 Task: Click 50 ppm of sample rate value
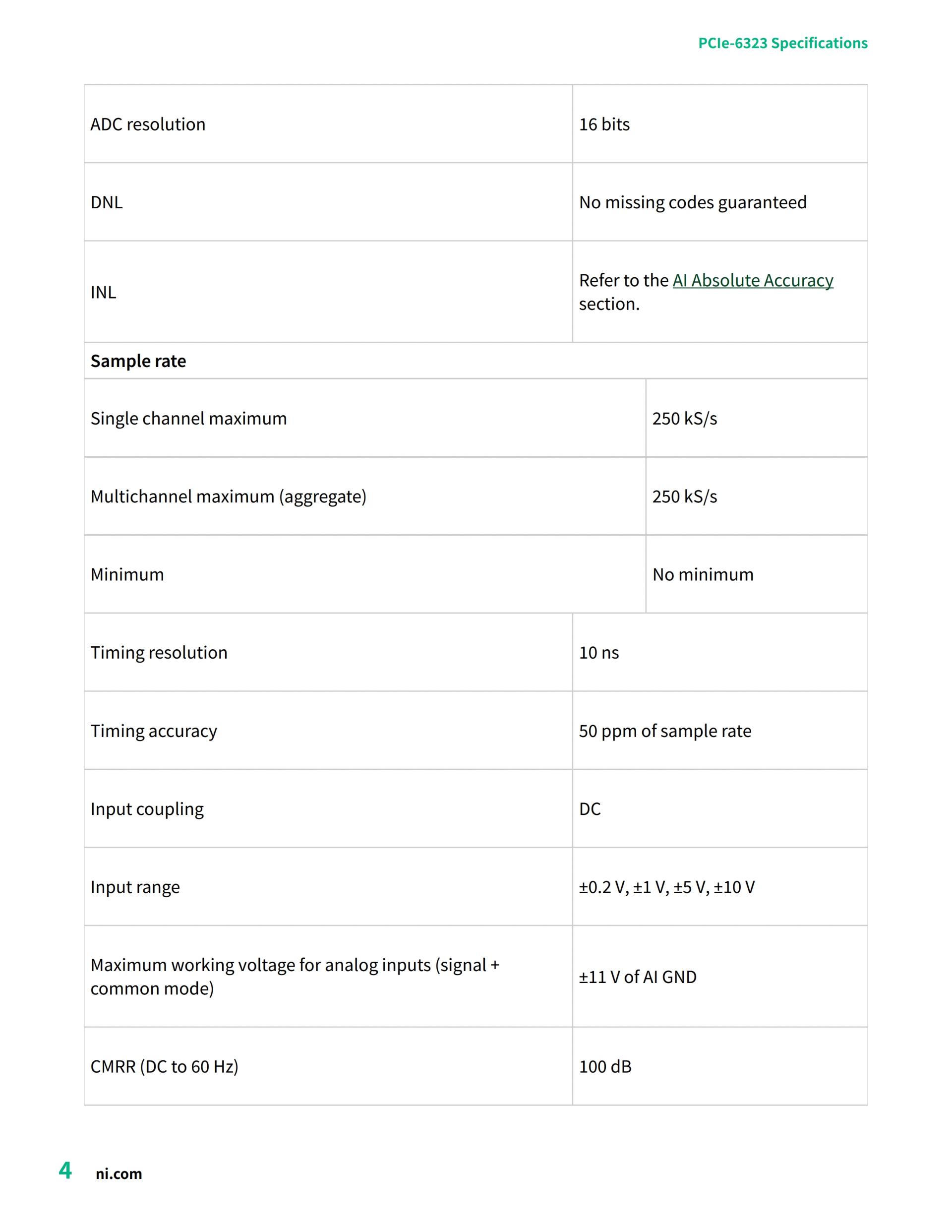click(x=665, y=731)
